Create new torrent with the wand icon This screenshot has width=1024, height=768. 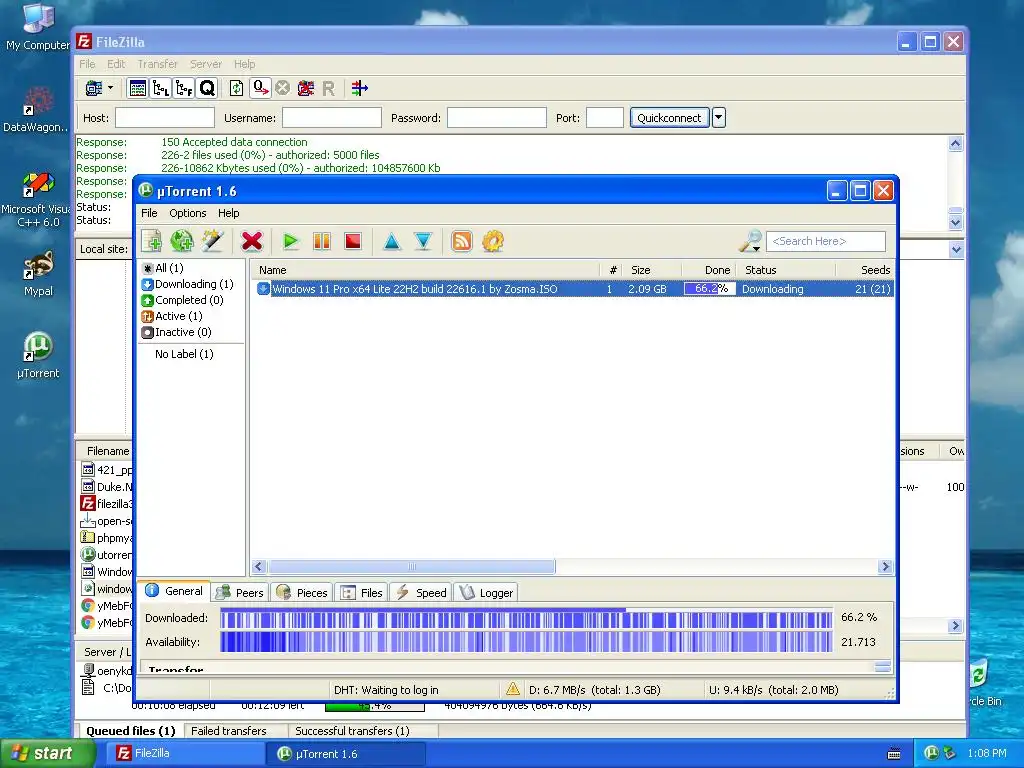(213, 241)
